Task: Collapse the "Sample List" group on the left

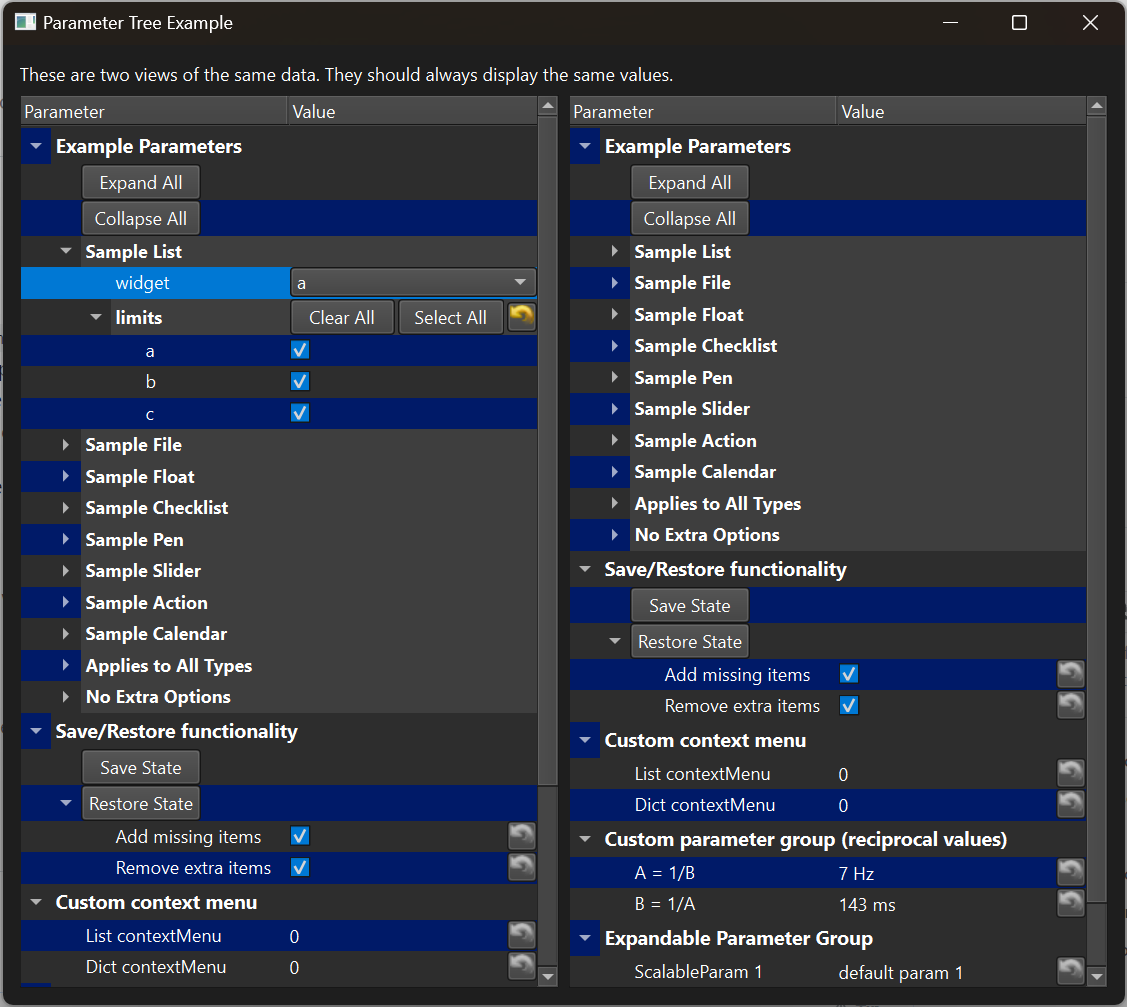Action: [x=66, y=251]
